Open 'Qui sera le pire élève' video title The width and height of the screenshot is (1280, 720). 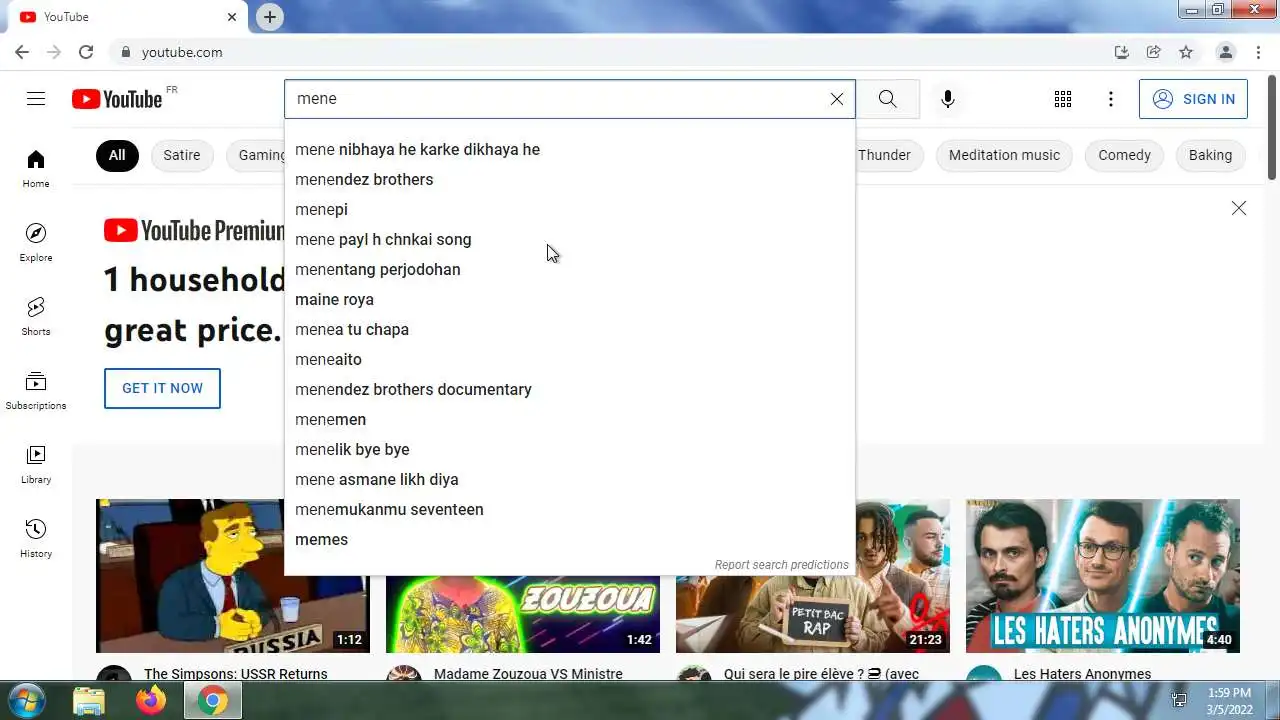point(821,674)
